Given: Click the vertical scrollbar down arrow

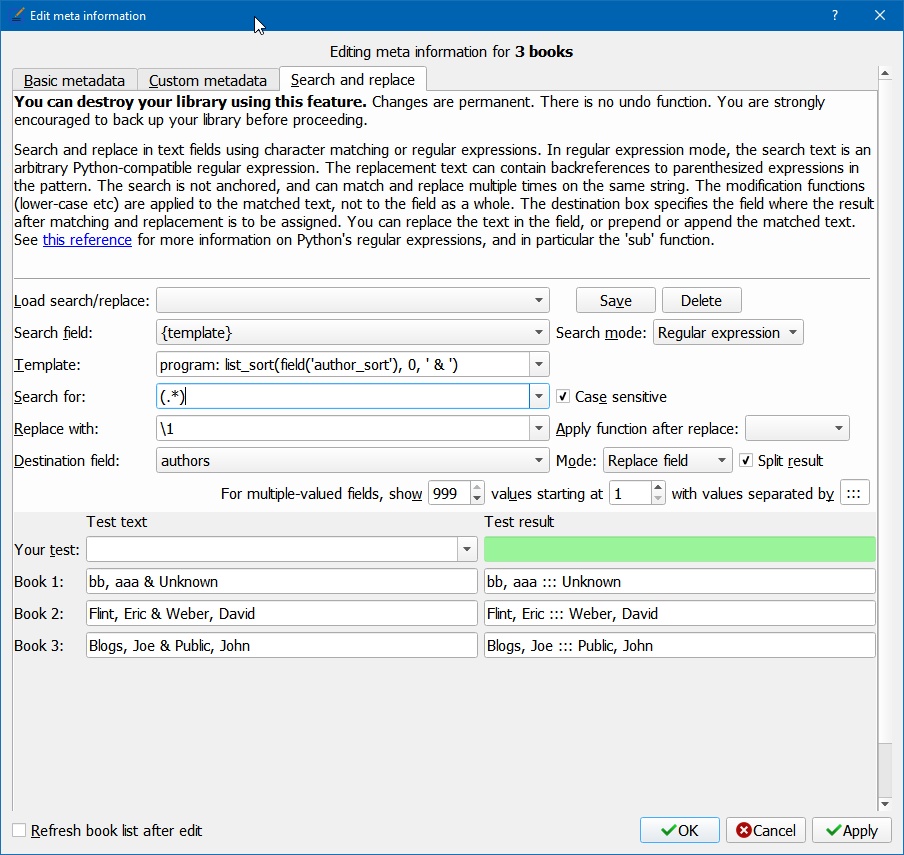Looking at the screenshot, I should [x=884, y=803].
